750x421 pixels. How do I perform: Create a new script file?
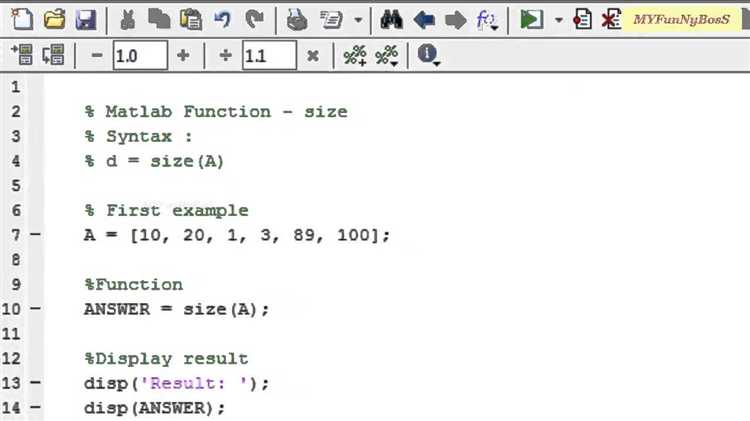pyautogui.click(x=22, y=19)
